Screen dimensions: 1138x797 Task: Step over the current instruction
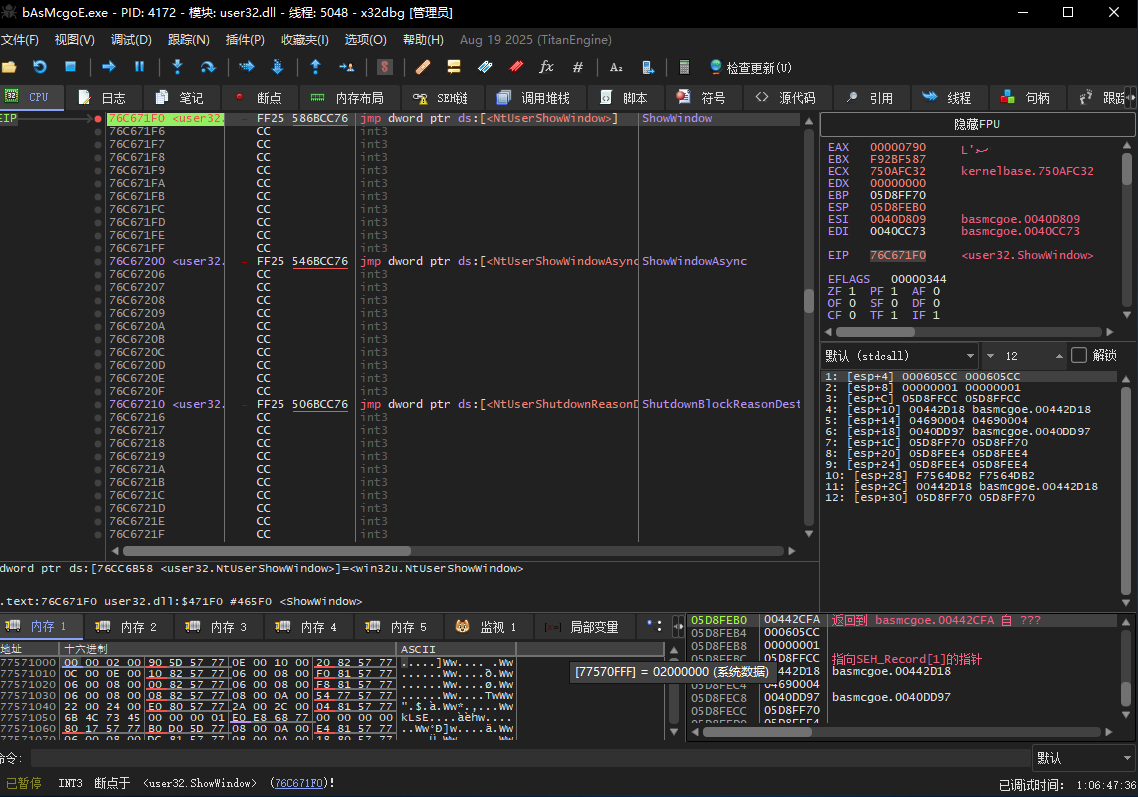click(208, 68)
